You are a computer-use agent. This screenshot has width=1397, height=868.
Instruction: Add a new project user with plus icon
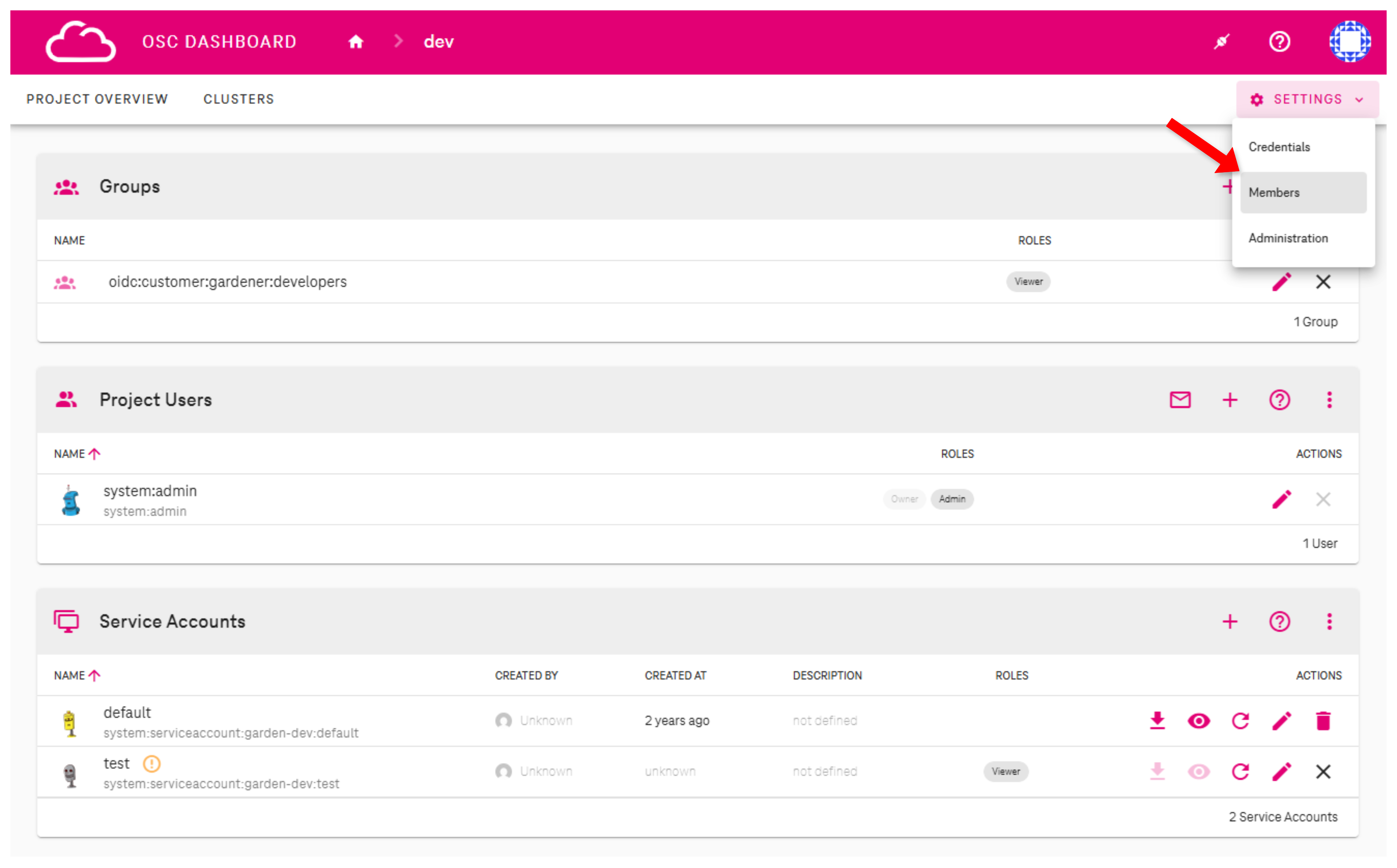point(1230,400)
